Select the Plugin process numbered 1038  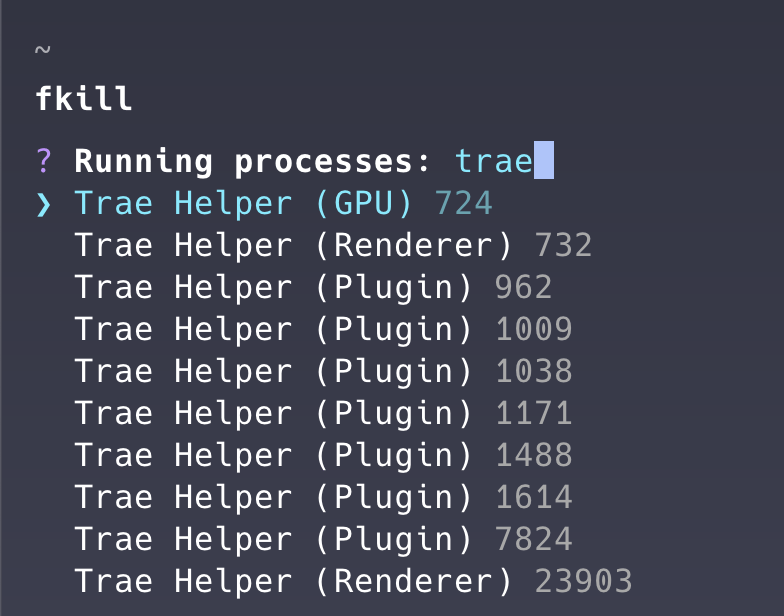coord(273,372)
